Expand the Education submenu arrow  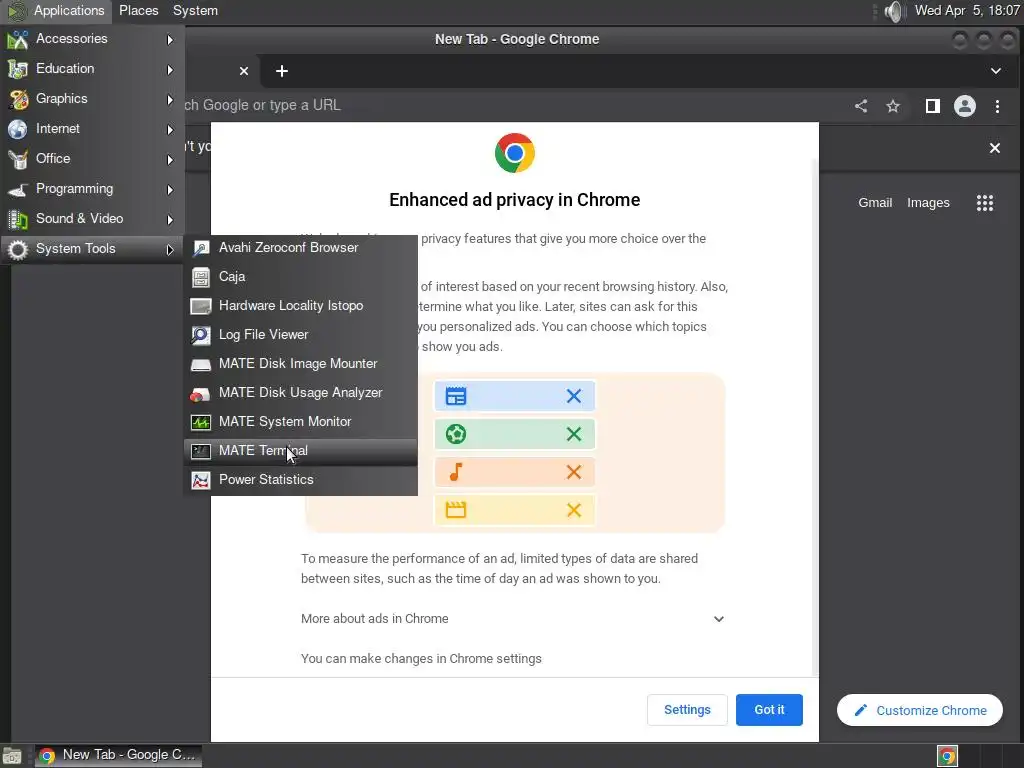coord(170,69)
